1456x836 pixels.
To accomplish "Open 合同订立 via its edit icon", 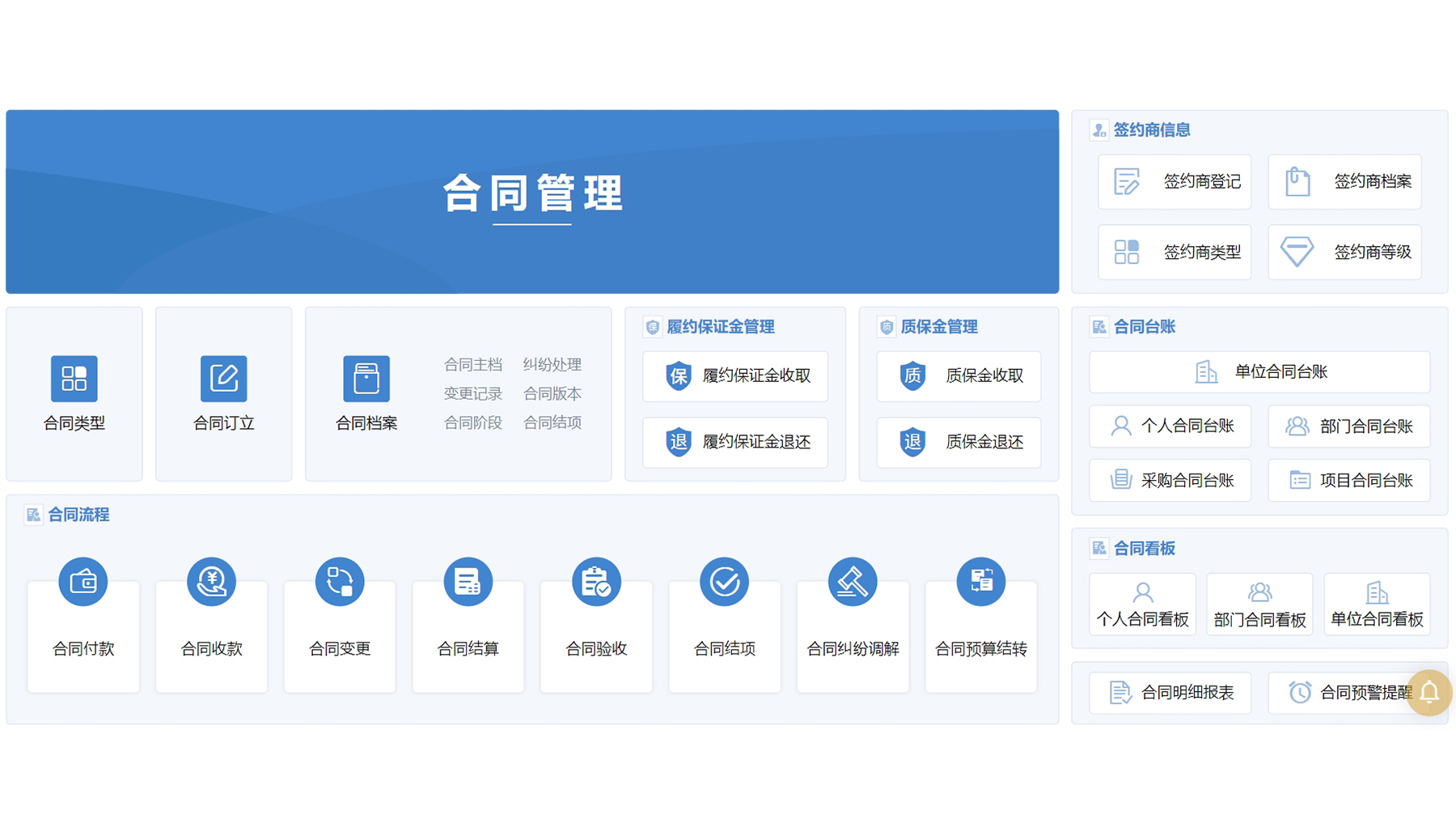I will (x=223, y=378).
